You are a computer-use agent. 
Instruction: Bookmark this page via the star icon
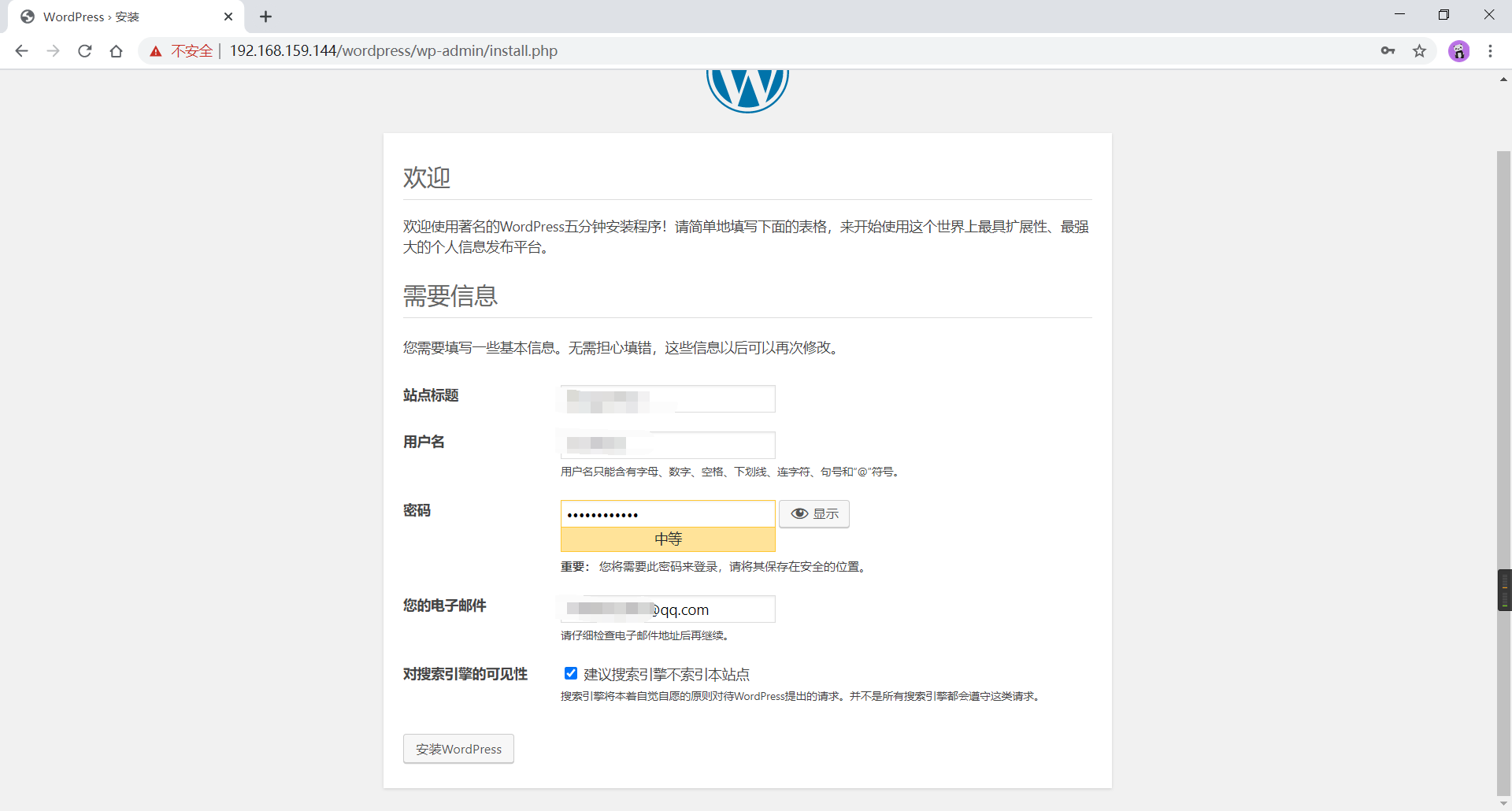1420,50
